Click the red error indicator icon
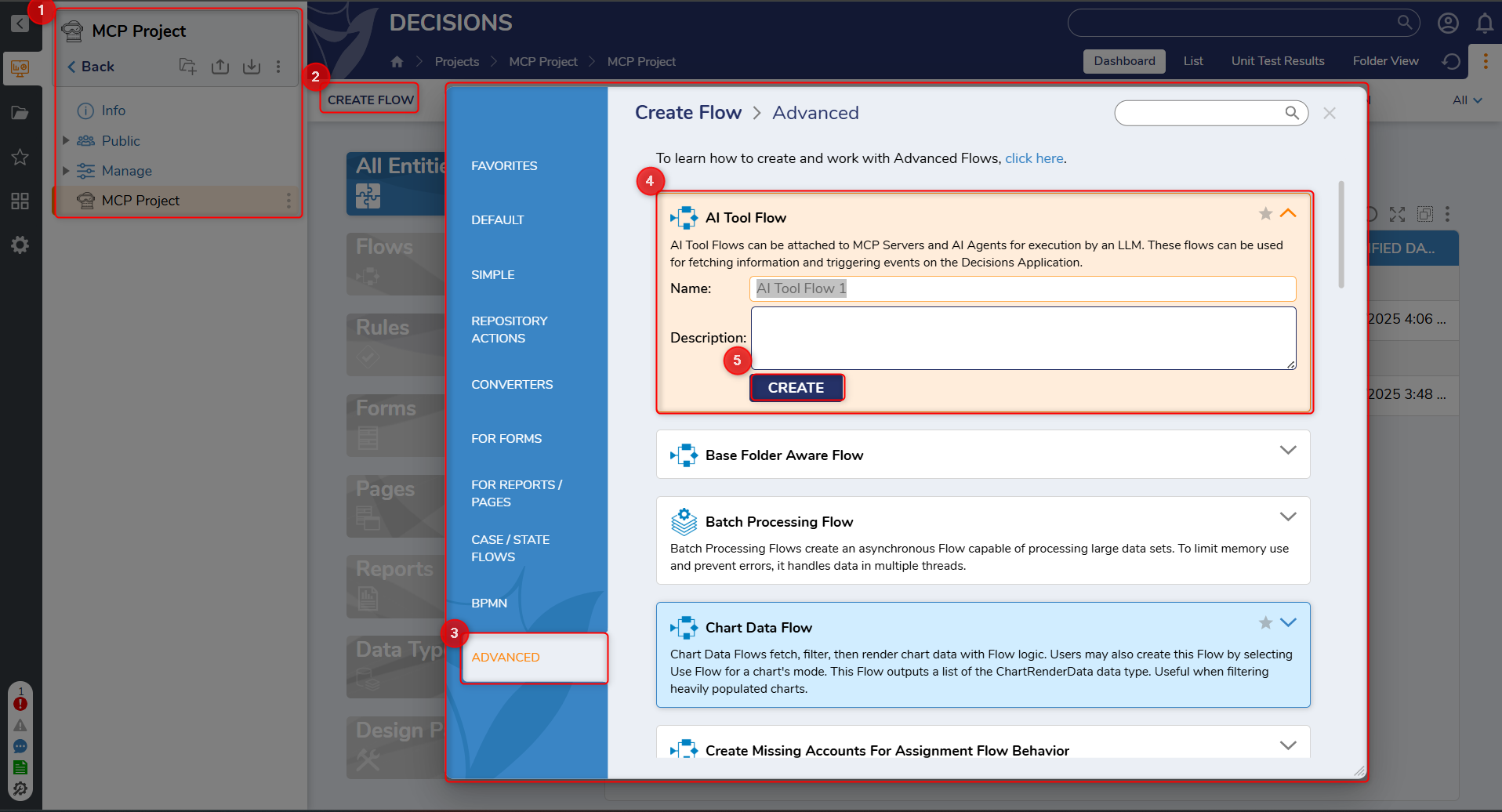The image size is (1502, 812). pos(20,703)
